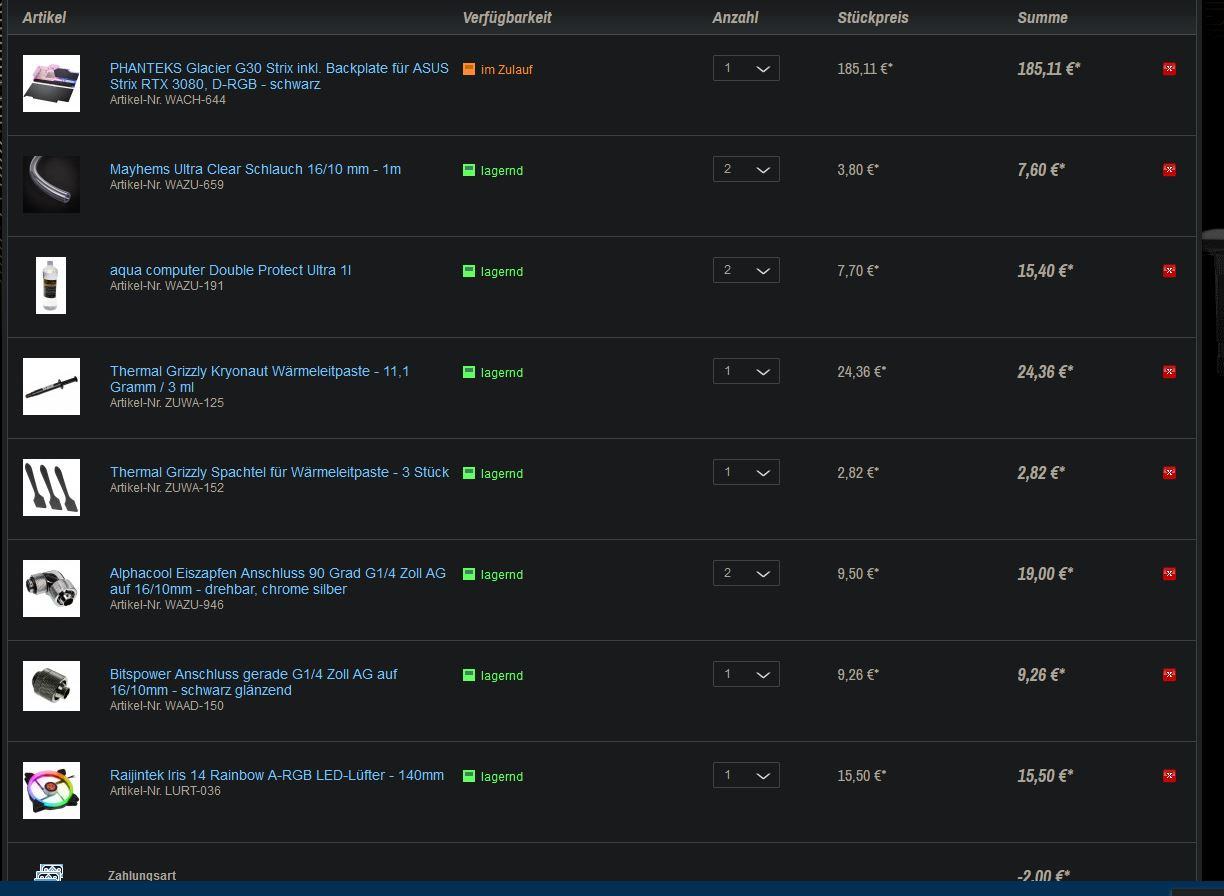Open Thermal Grizzly Spachtel product link
Viewport: 1224px width, 896px height.
[279, 472]
